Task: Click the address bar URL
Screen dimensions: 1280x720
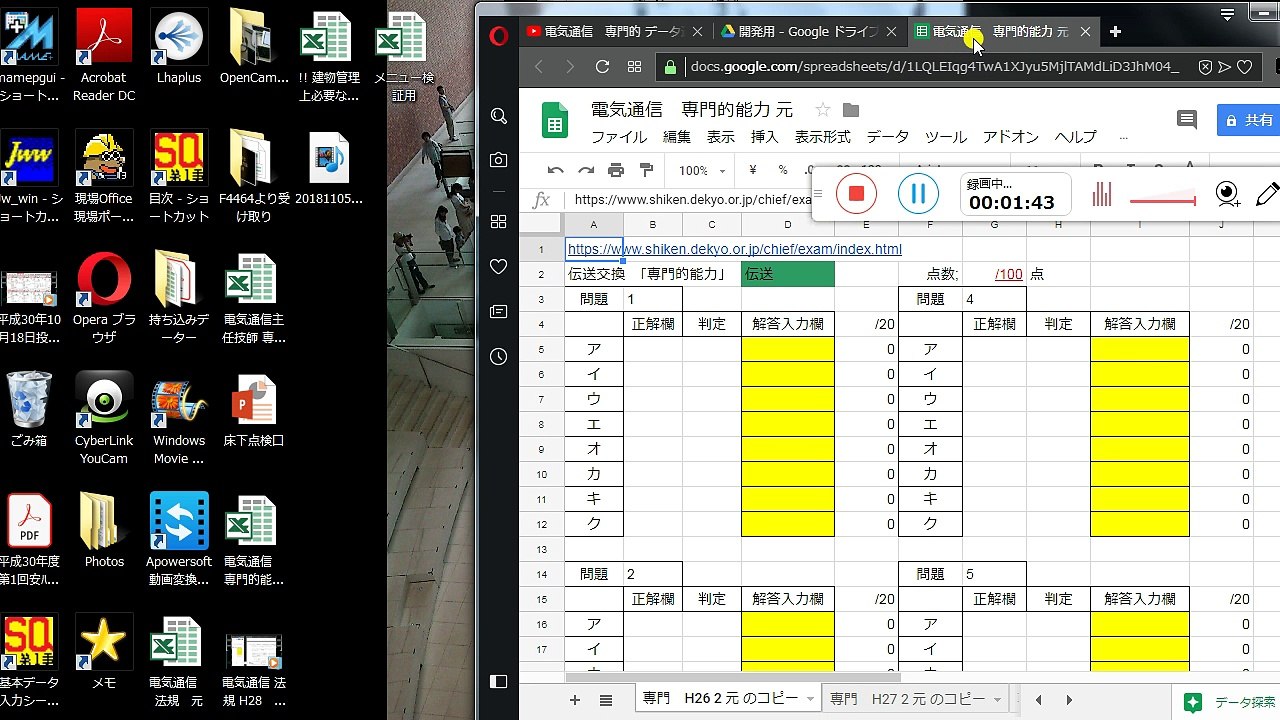Action: click(x=935, y=67)
